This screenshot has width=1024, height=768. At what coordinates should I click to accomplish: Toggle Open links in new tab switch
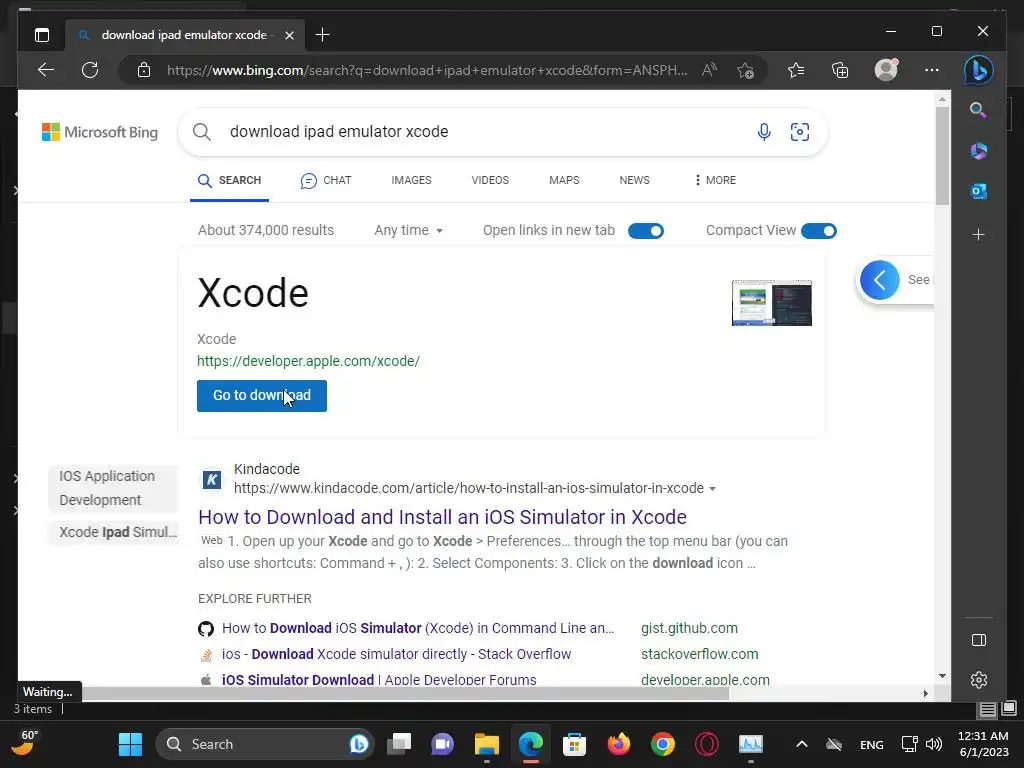pos(645,231)
